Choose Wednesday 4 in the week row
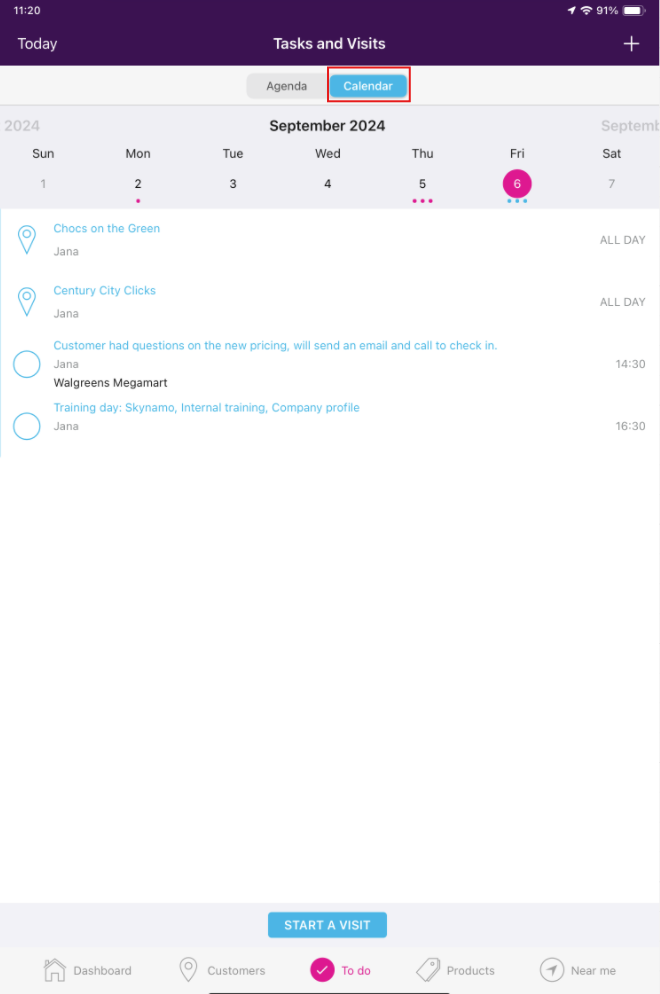660x994 pixels. [328, 184]
